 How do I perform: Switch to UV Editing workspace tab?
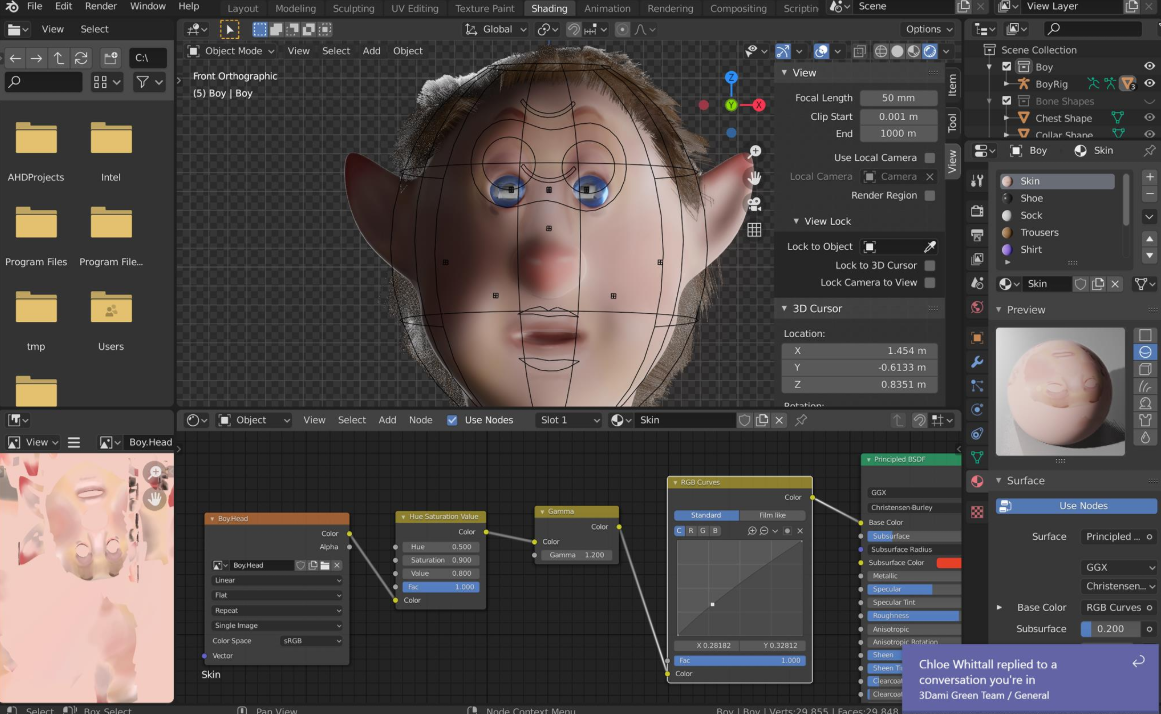coord(415,8)
